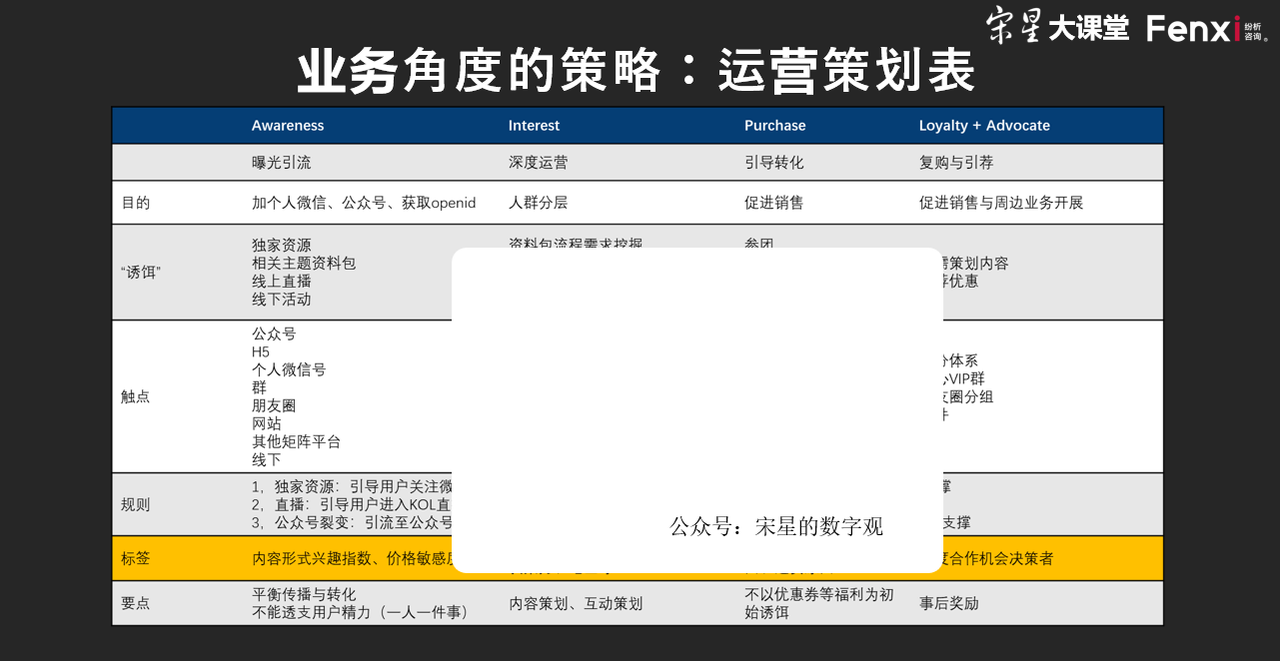1280x661 pixels.
Task: Select the 内容策划、互动策划 cell
Action: pyautogui.click(x=575, y=603)
